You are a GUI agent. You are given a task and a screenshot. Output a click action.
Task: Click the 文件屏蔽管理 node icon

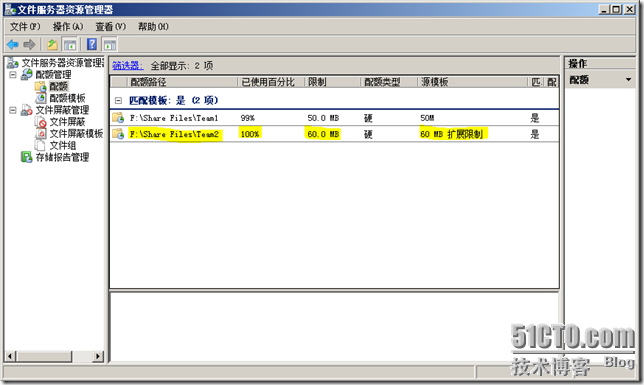coord(27,110)
